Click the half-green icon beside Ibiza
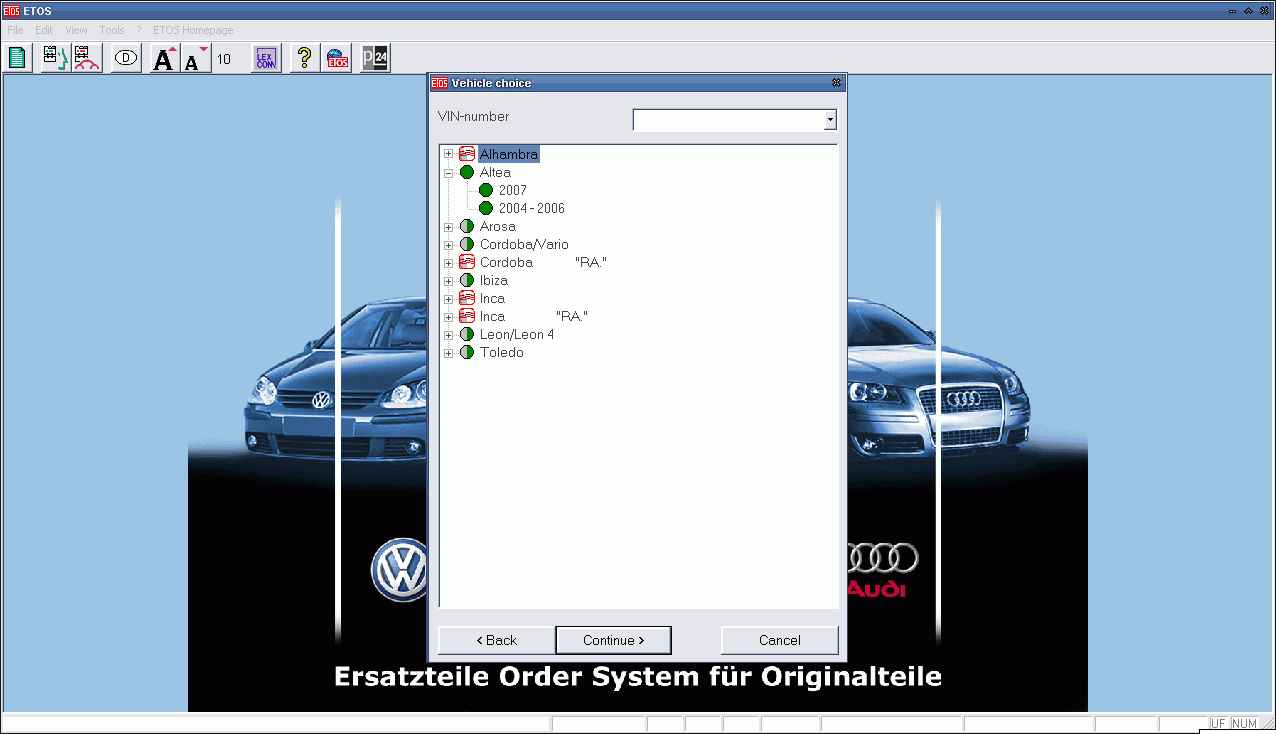The width and height of the screenshot is (1276, 734). click(467, 280)
